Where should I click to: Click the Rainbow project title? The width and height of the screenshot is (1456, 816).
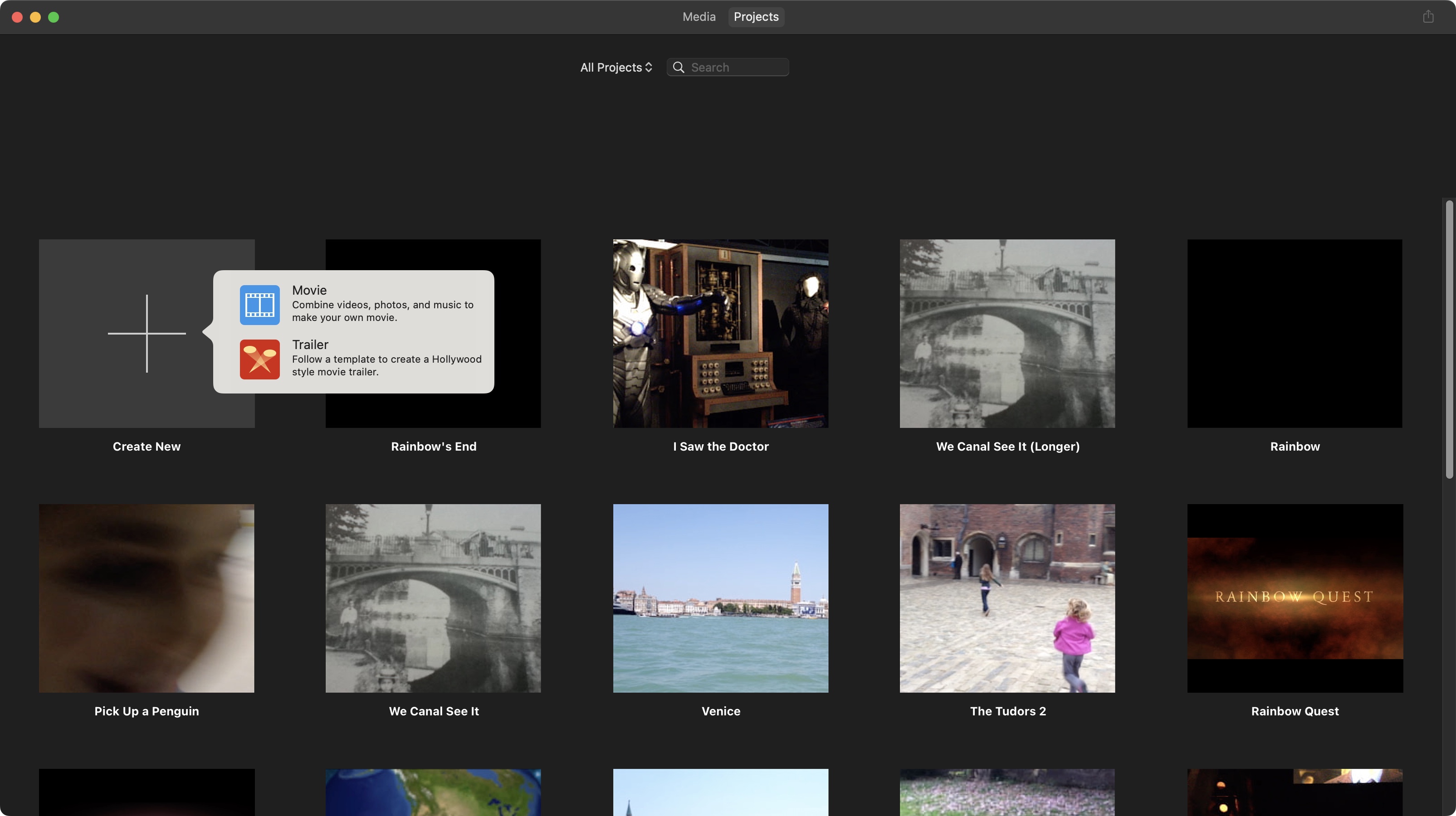(x=1295, y=447)
